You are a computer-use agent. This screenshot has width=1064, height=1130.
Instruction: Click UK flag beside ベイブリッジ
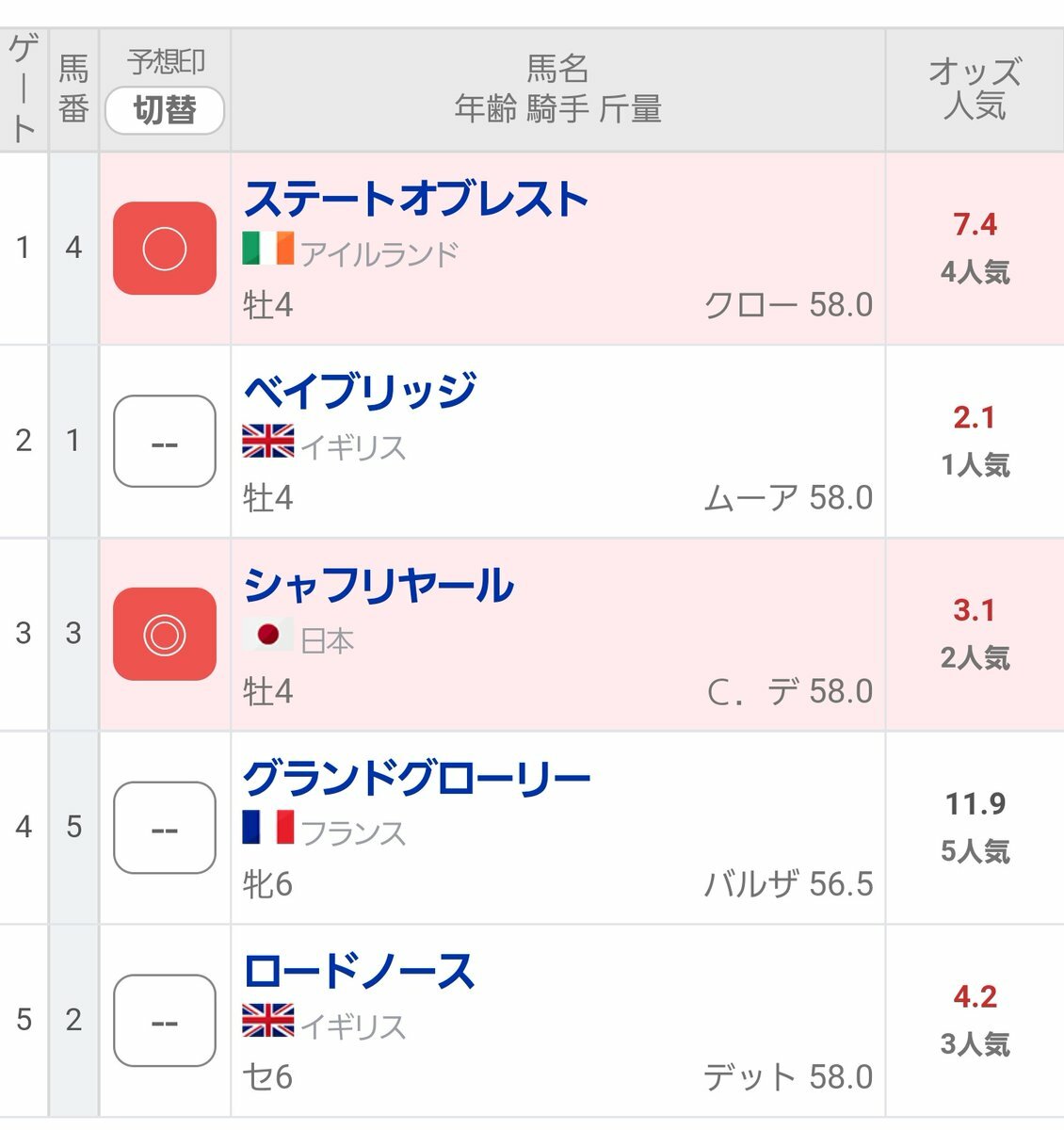pyautogui.click(x=267, y=442)
